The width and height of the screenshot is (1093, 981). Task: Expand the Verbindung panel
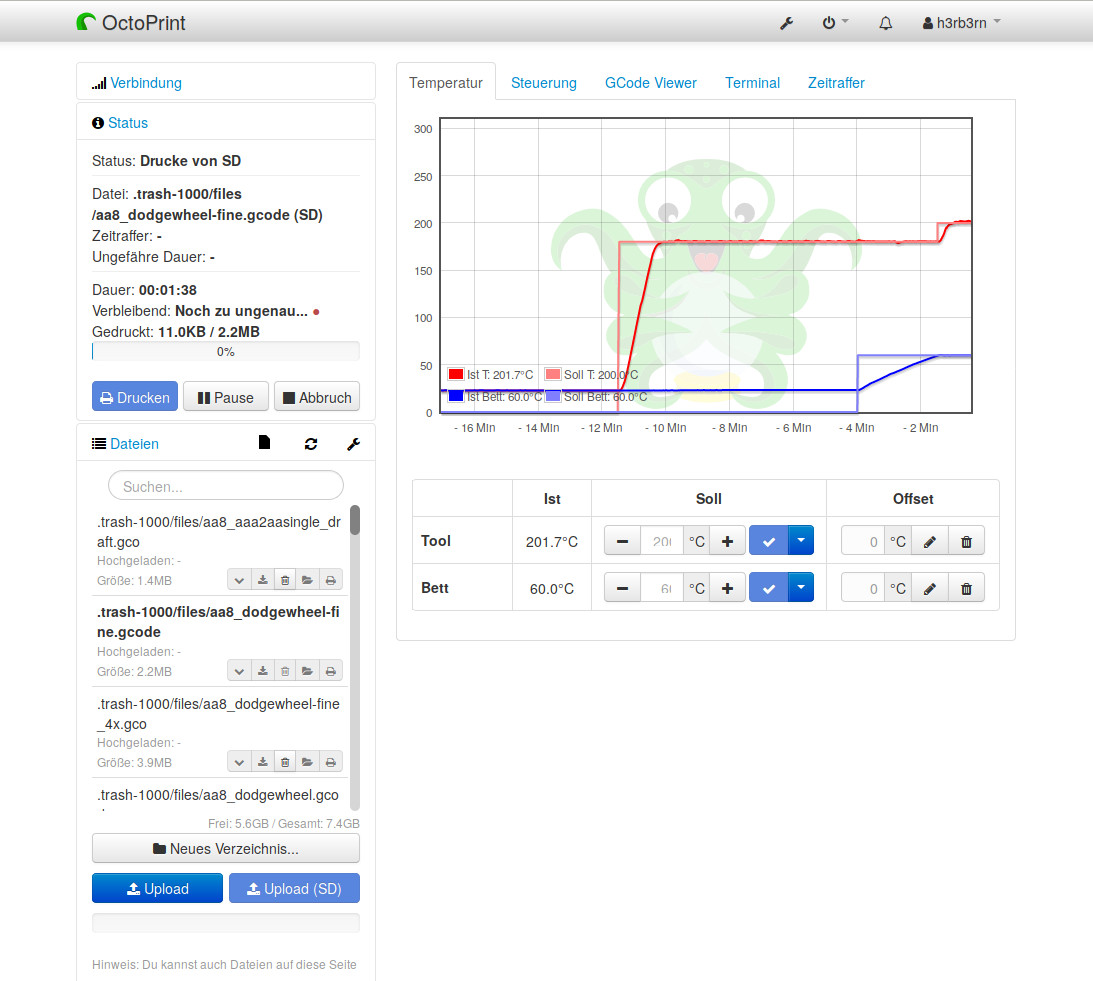(146, 83)
